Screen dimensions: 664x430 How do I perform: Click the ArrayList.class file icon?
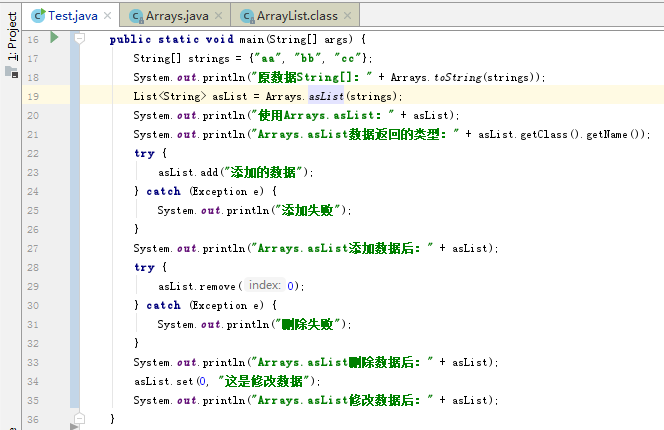tap(247, 16)
